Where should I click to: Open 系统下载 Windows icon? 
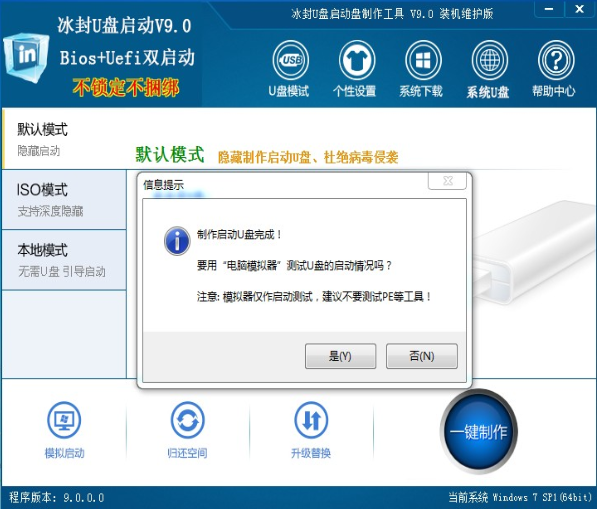pyautogui.click(x=423, y=60)
